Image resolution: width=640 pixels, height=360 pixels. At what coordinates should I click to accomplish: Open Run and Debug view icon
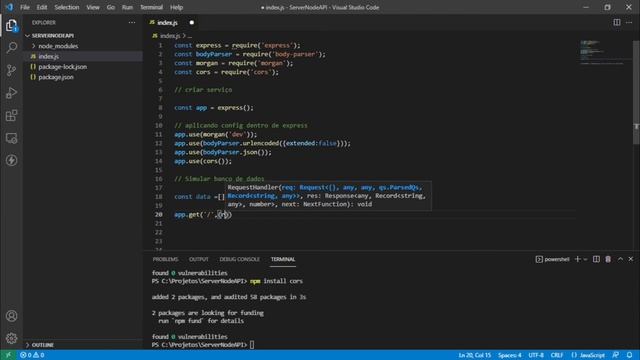pos(11,93)
